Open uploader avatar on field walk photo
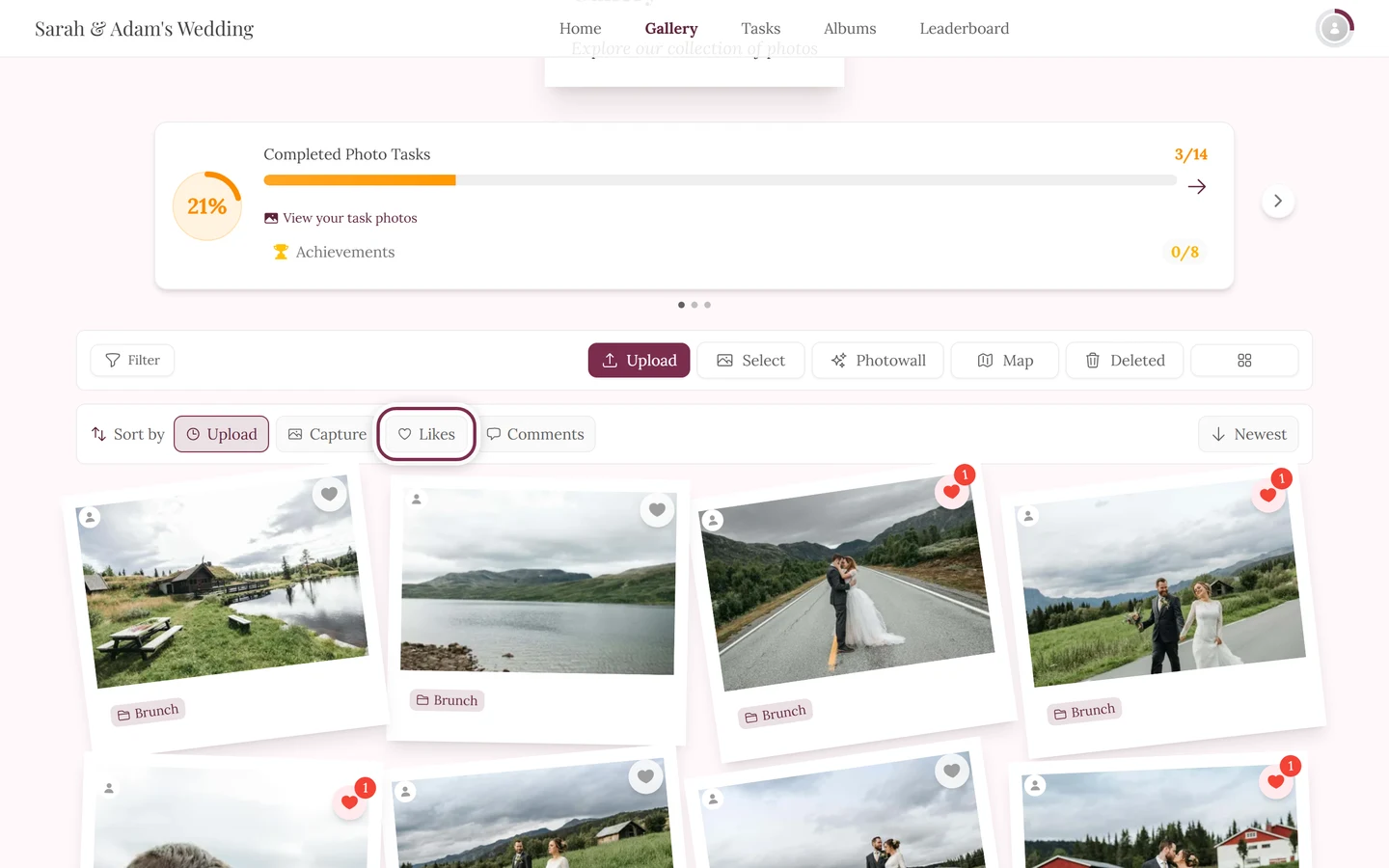 [x=1028, y=516]
